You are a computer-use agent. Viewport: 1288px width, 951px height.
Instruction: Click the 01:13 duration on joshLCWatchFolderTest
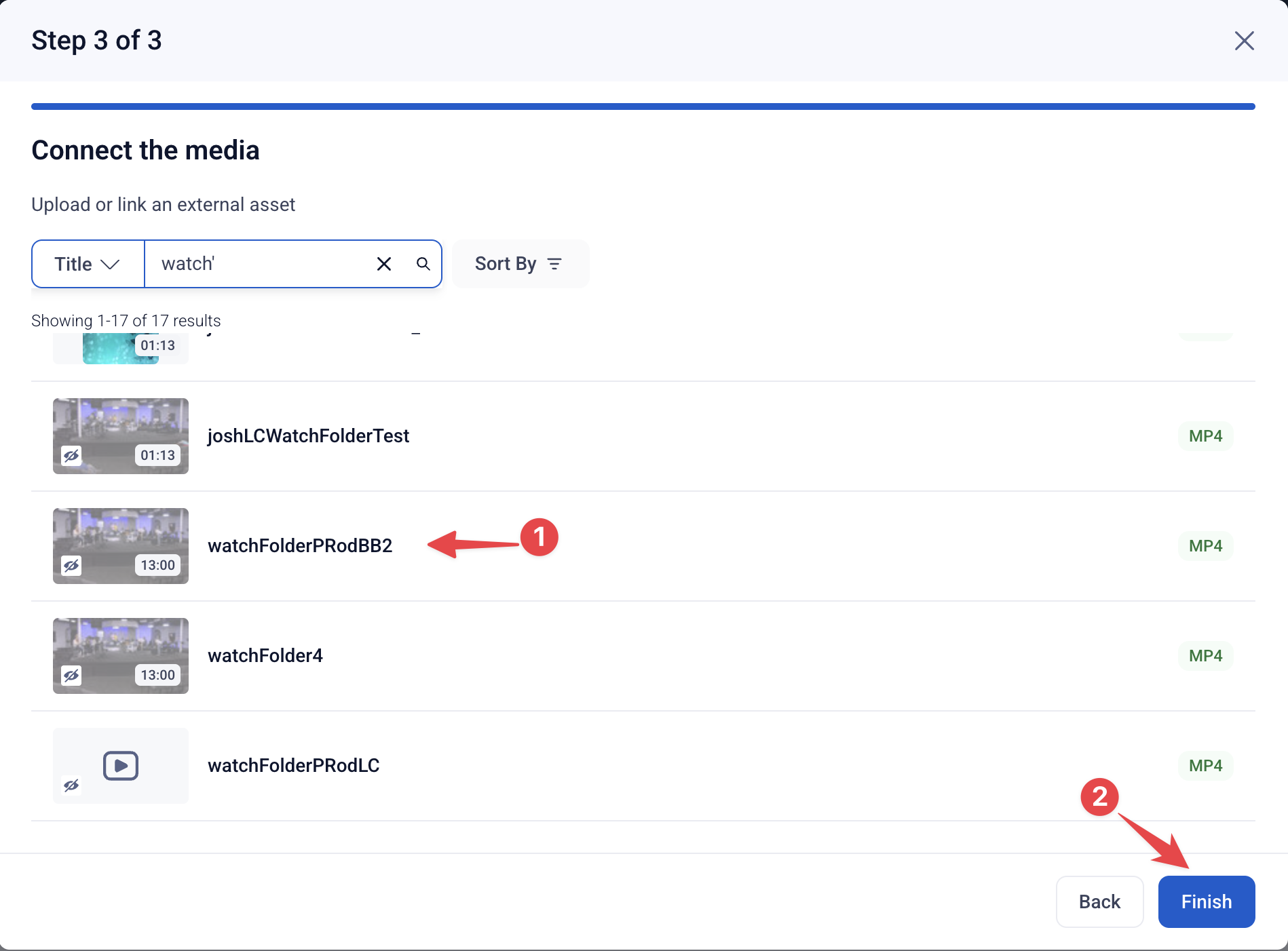pyautogui.click(x=158, y=455)
